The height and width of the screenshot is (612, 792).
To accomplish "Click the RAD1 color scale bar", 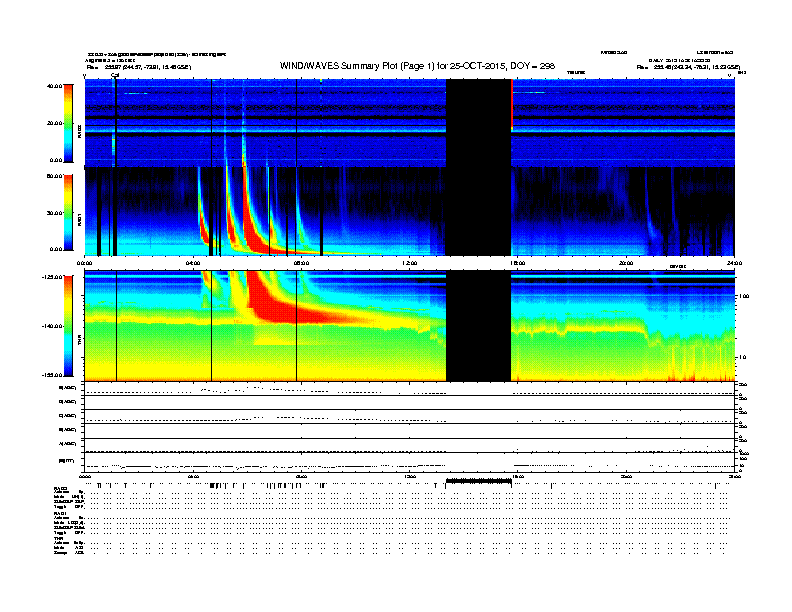I will 68,213.
